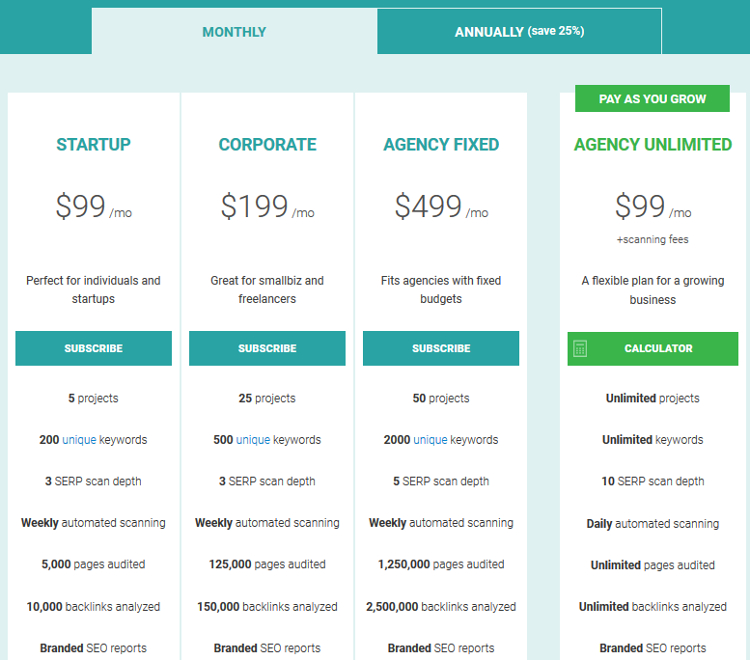This screenshot has height=660, width=750.
Task: Select the Startup plan heading
Action: point(93,144)
